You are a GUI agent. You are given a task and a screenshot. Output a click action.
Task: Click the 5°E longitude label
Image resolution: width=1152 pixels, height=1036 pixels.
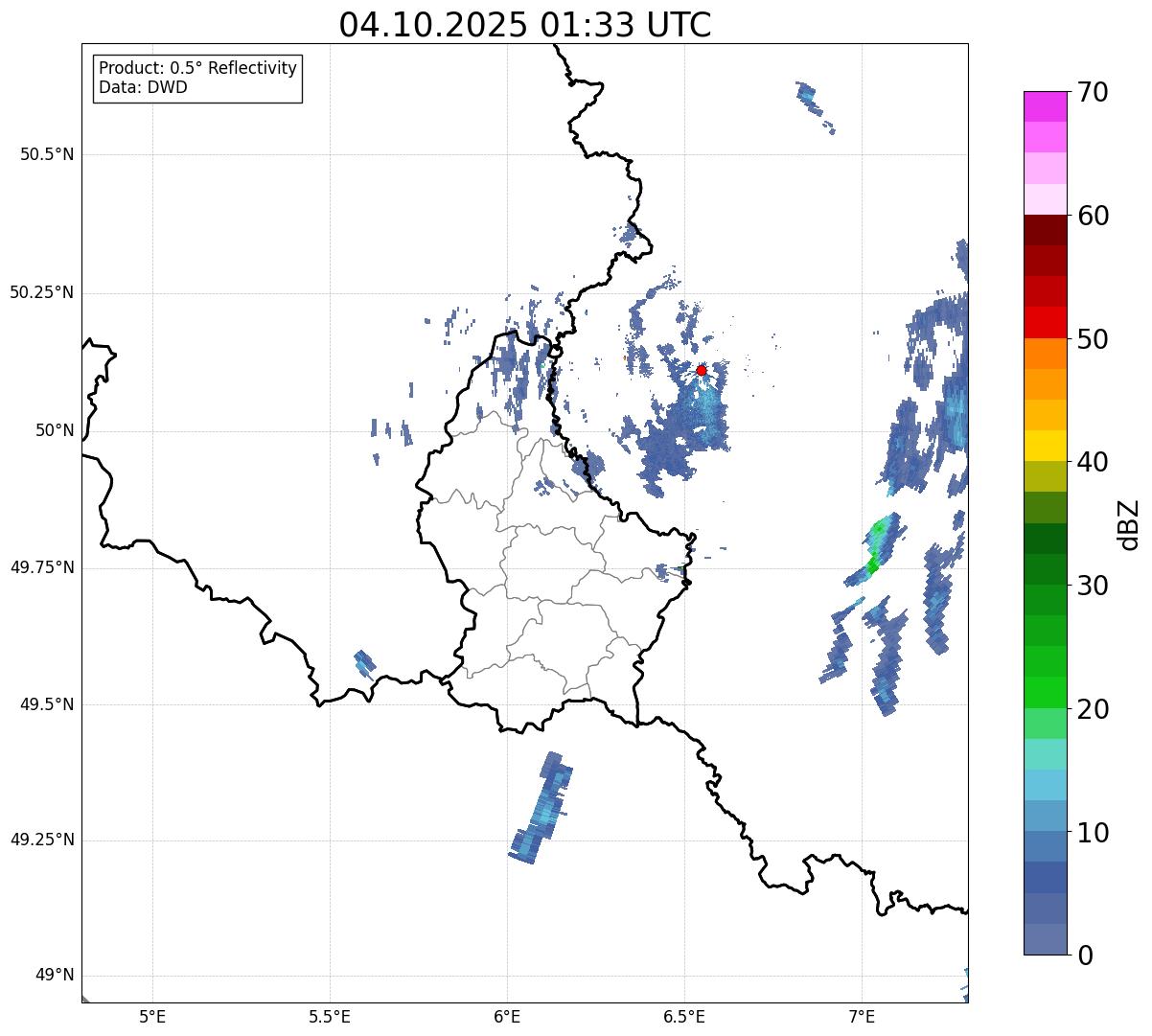[x=152, y=1017]
